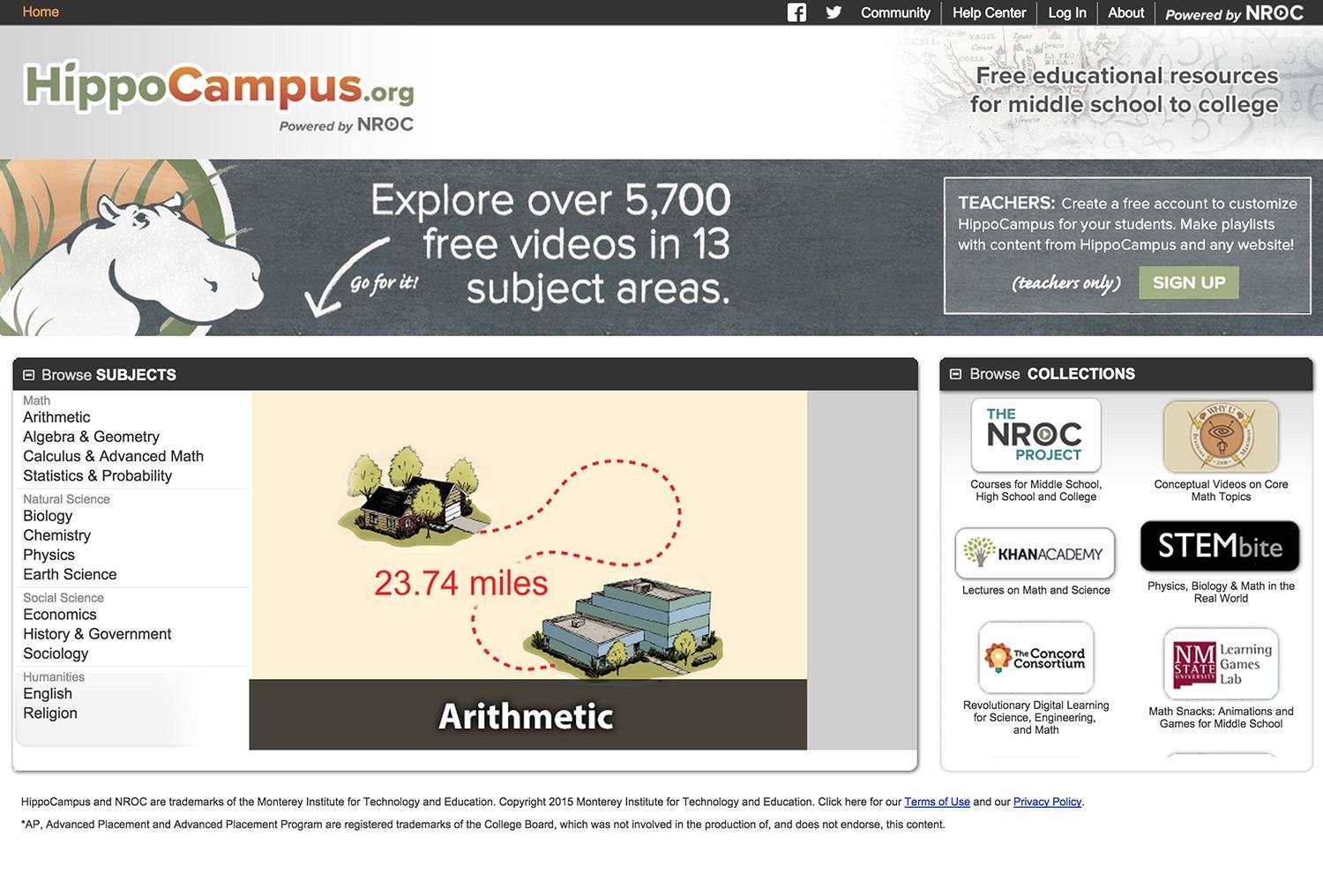Click the 'Go for it!' arrow text
The image size is (1323, 896).
tap(384, 283)
